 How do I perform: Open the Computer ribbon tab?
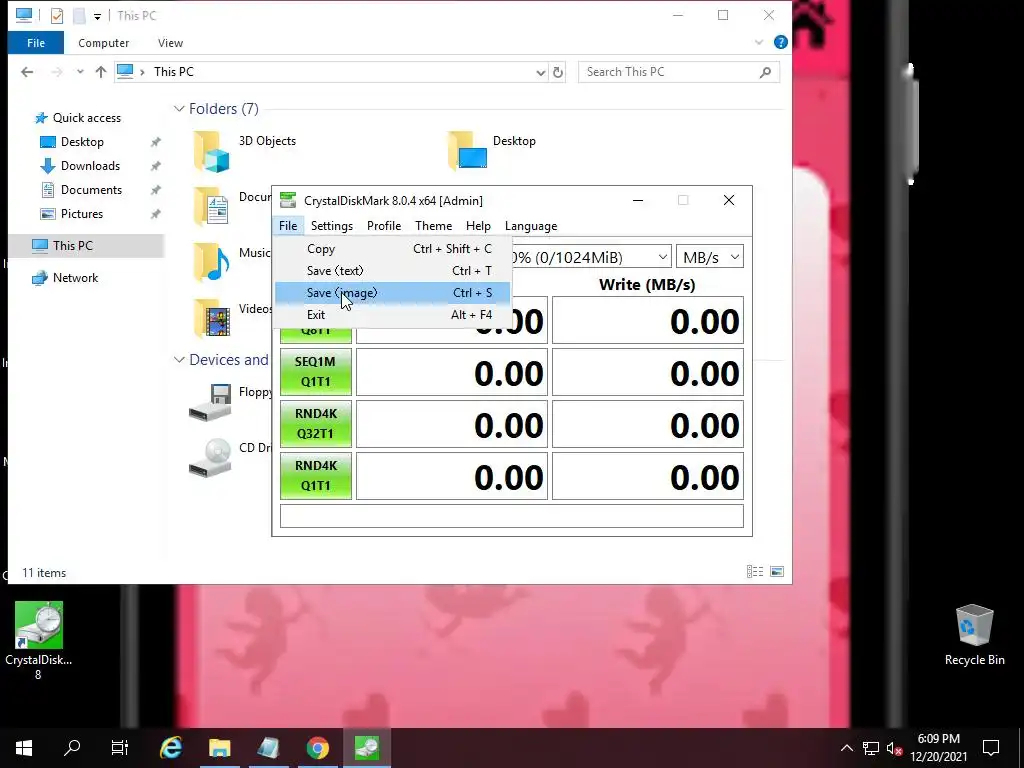(x=103, y=43)
